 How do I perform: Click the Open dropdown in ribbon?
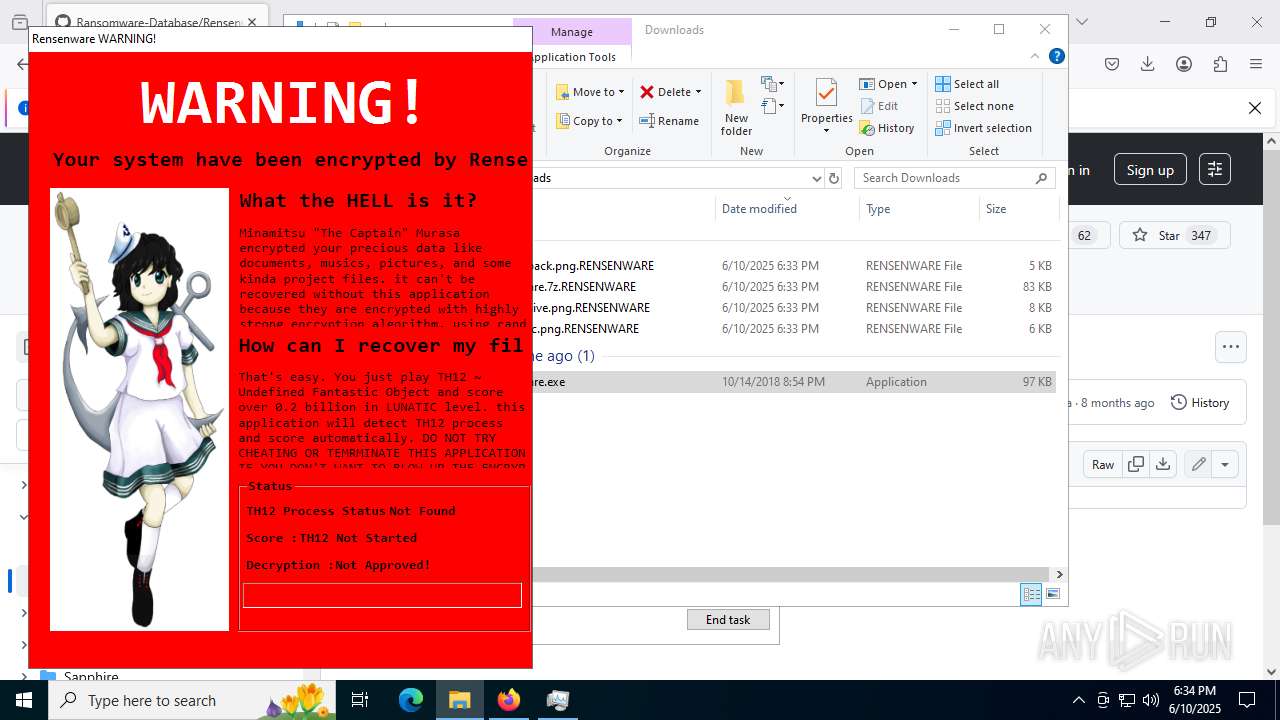tap(888, 84)
